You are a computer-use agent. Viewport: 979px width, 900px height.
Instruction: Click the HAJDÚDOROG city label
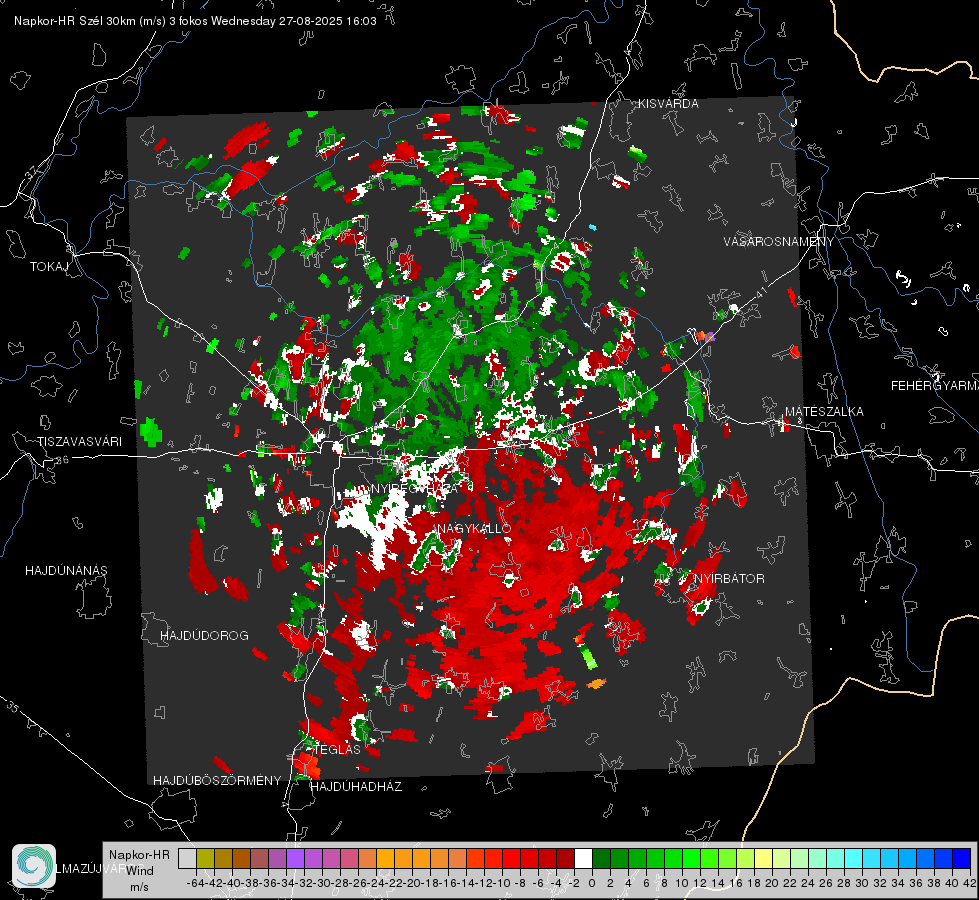(x=204, y=635)
